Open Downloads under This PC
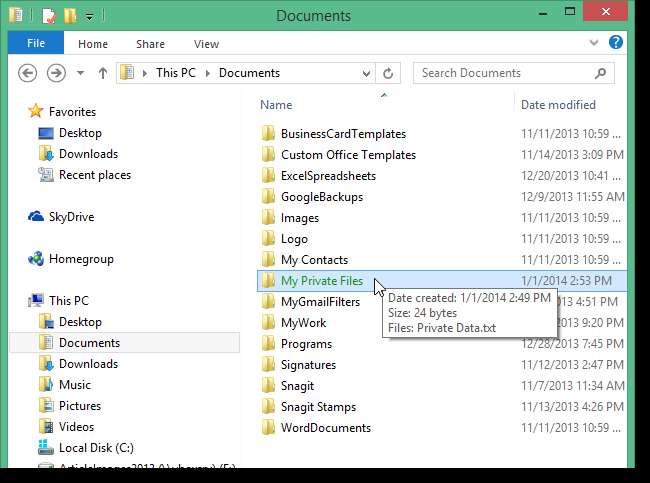The height and width of the screenshot is (483, 650). 88,364
